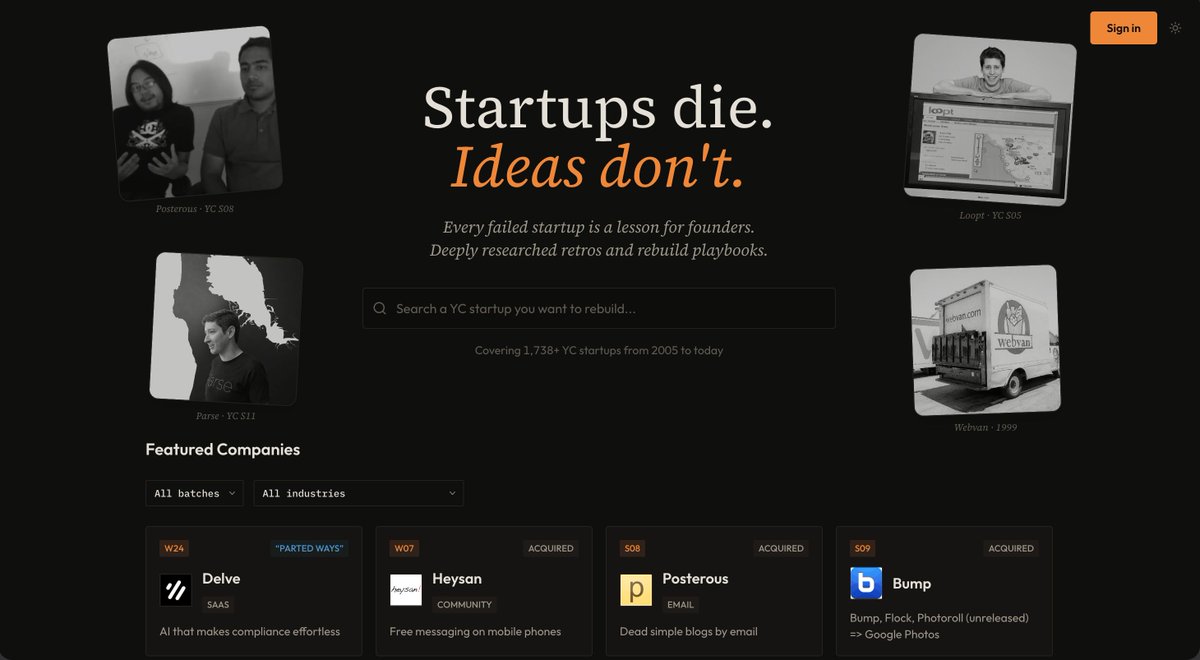Click the Webvan truck photo
The image size is (1200, 660).
coord(985,340)
